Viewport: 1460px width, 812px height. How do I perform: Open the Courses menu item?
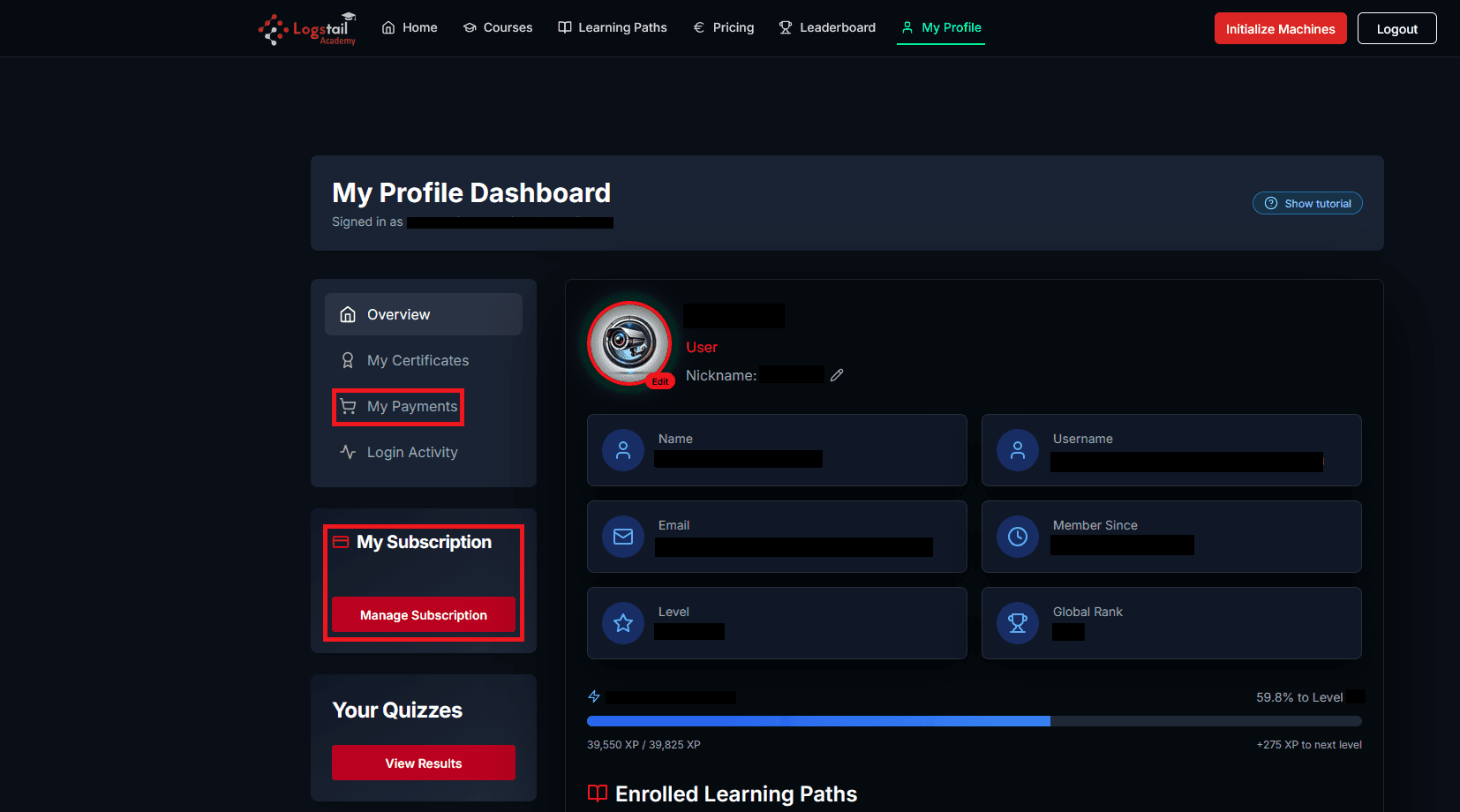pos(498,27)
